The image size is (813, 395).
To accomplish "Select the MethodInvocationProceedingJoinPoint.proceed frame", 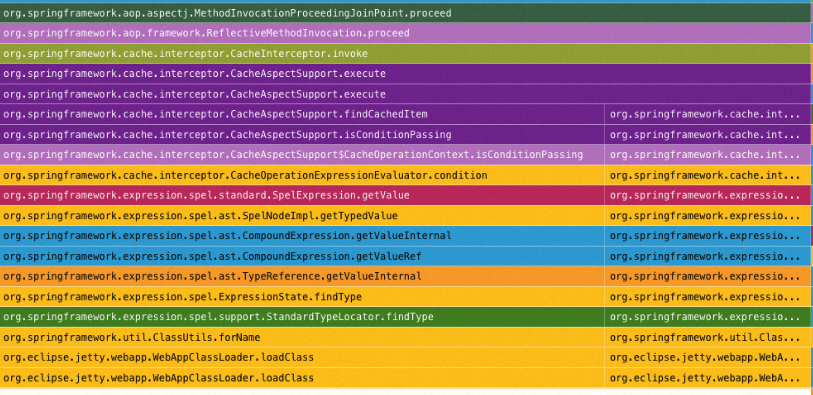I will [405, 13].
